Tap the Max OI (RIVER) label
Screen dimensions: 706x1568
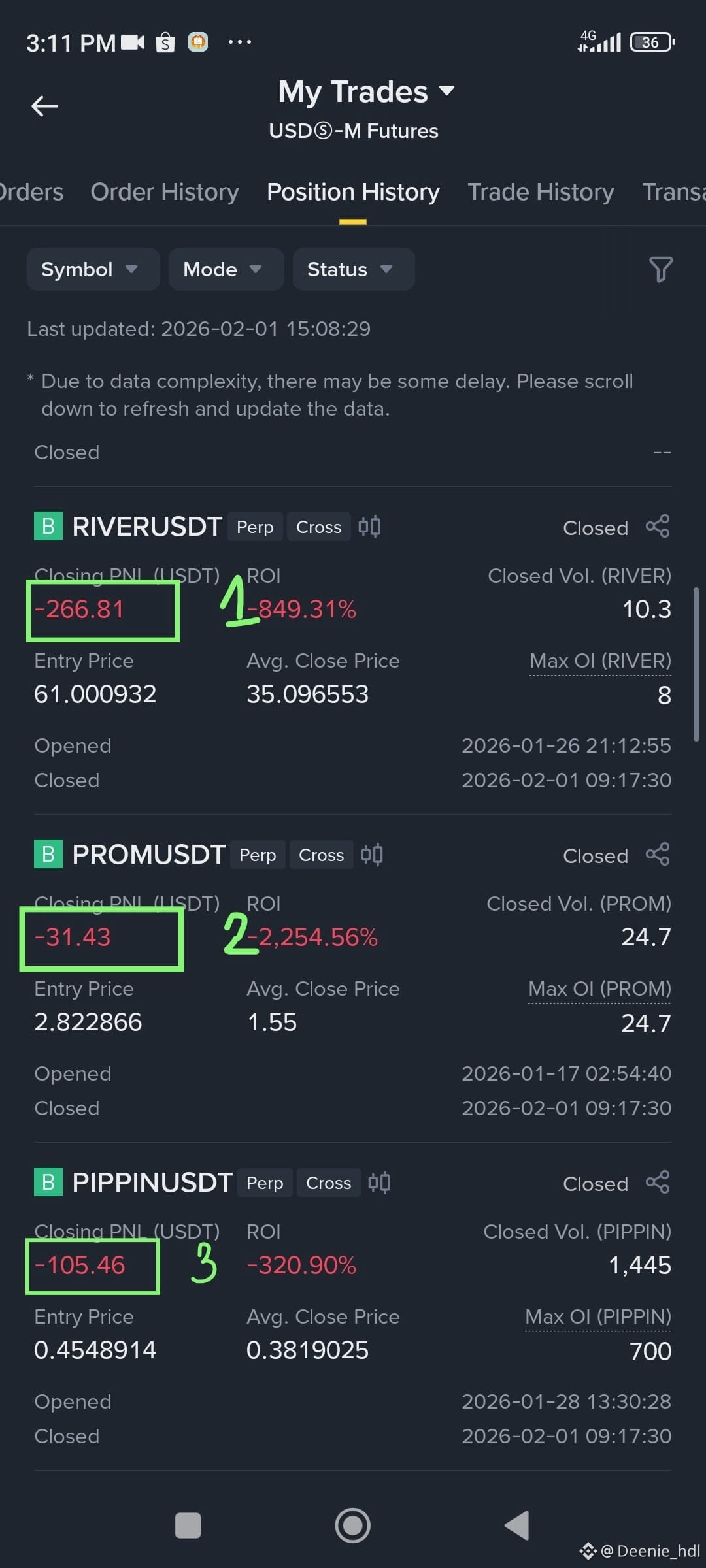click(x=600, y=661)
